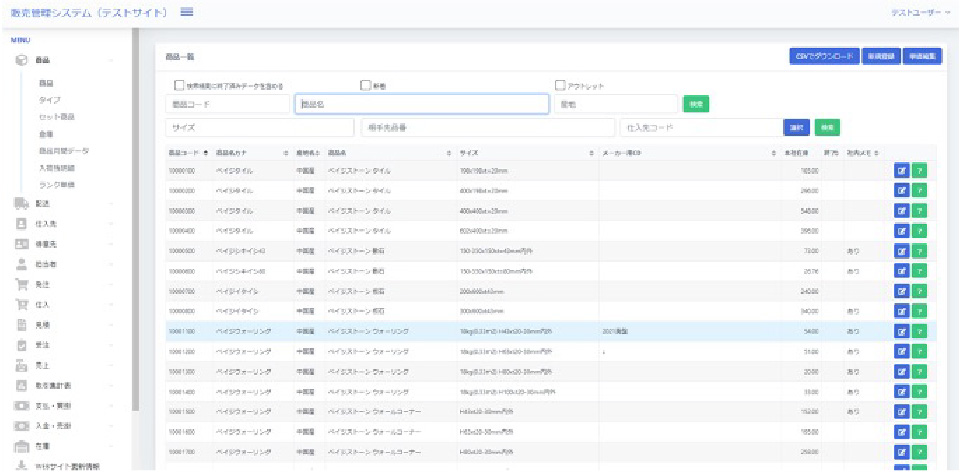Click the CSVでダウンロード button
Viewport: 960px width, 472px height.
point(823,57)
